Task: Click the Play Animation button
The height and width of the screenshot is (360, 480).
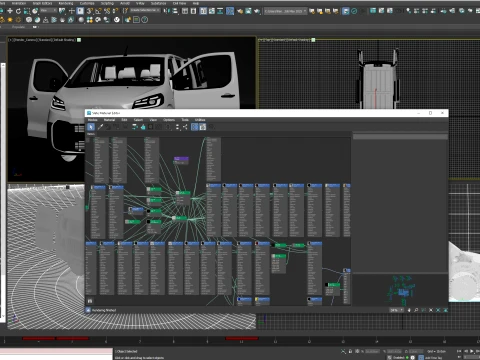Action: 471,351
